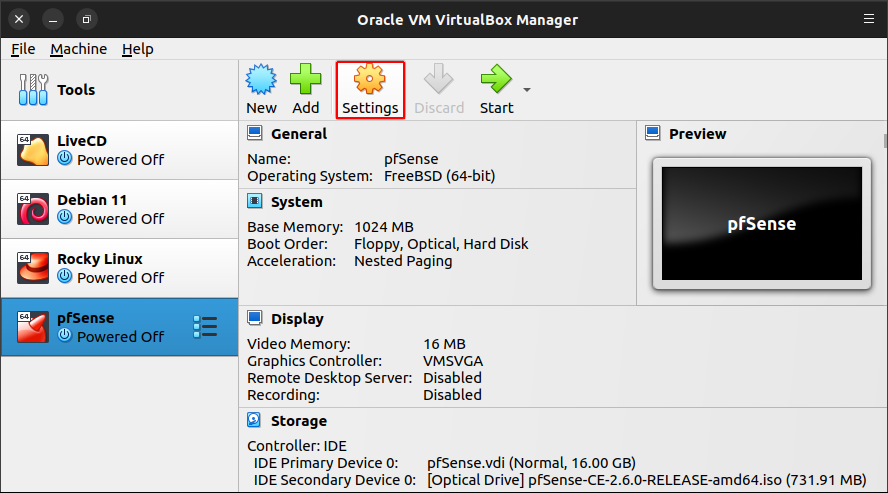Click the Preview section monitor icon
This screenshot has height=493, width=888.
tap(653, 134)
